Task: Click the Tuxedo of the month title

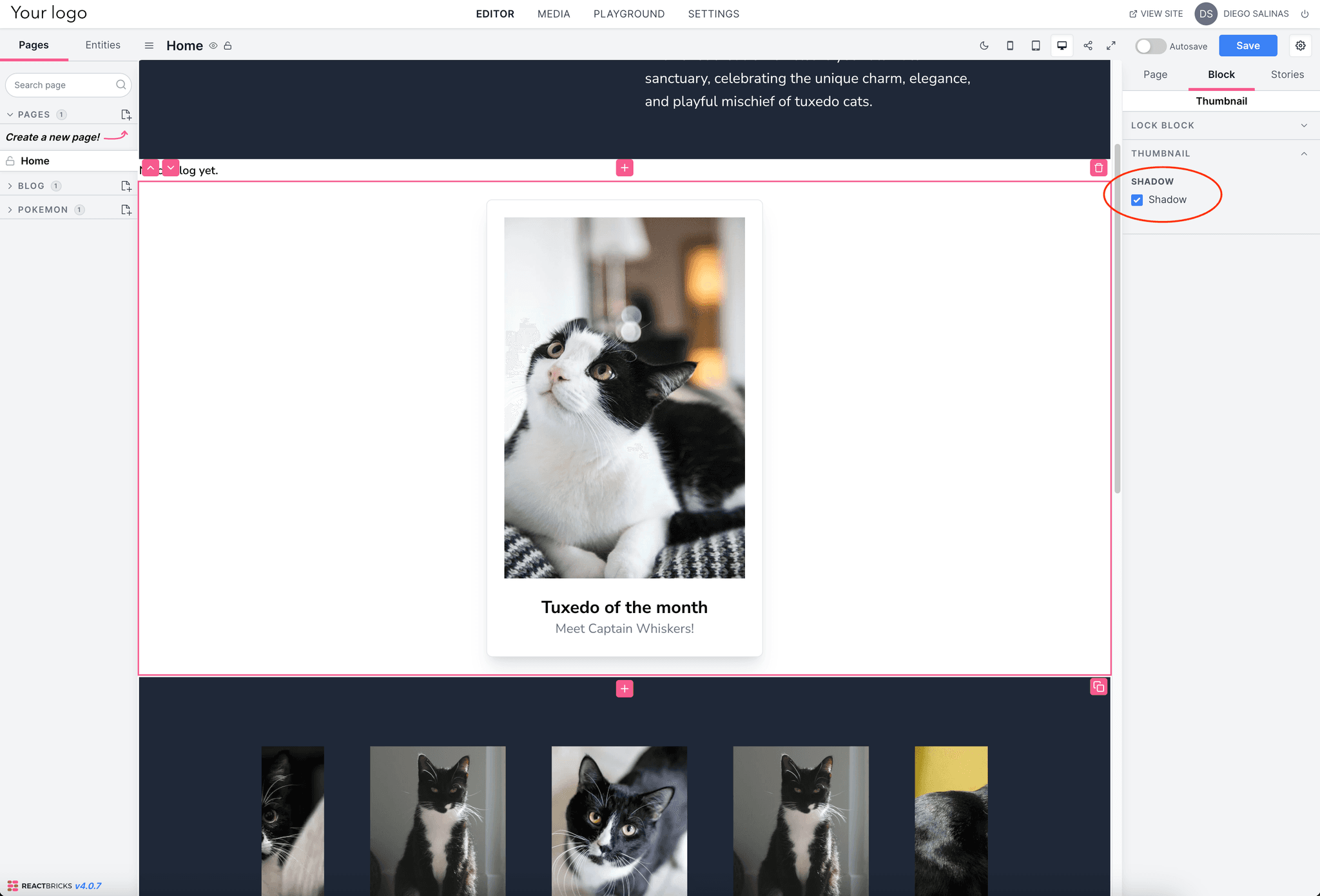Action: [625, 607]
